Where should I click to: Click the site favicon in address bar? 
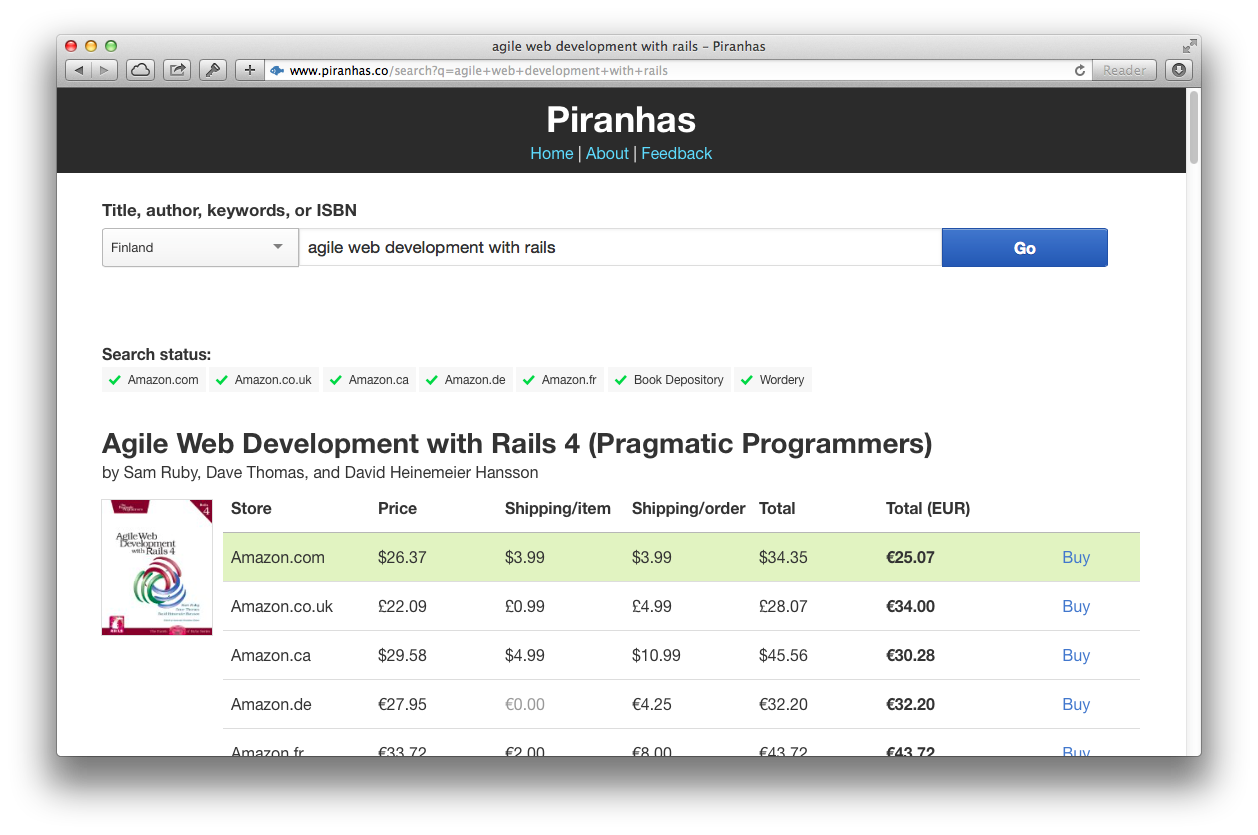tap(277, 71)
